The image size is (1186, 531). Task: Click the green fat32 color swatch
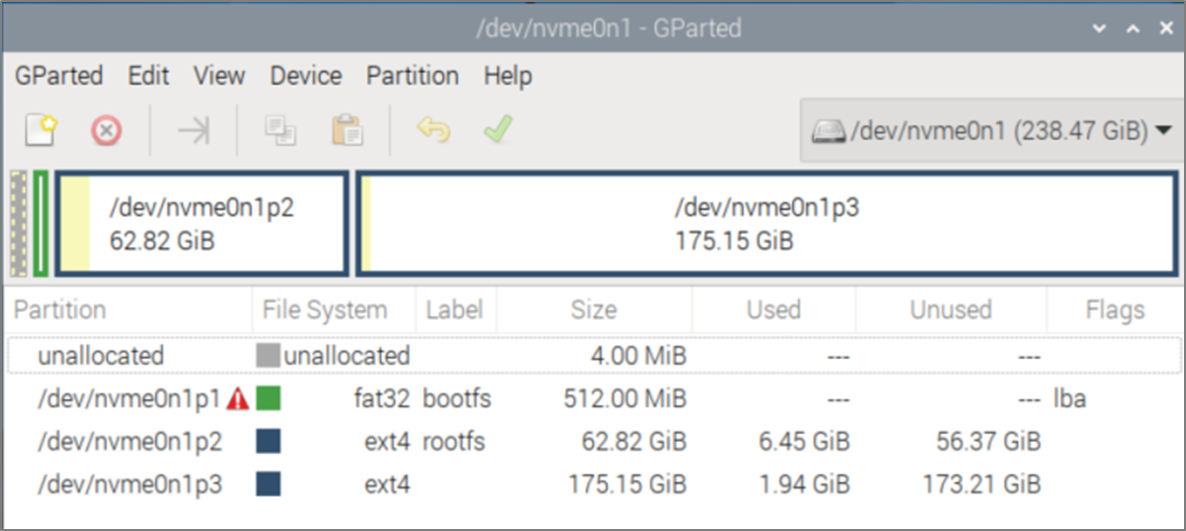coord(269,399)
